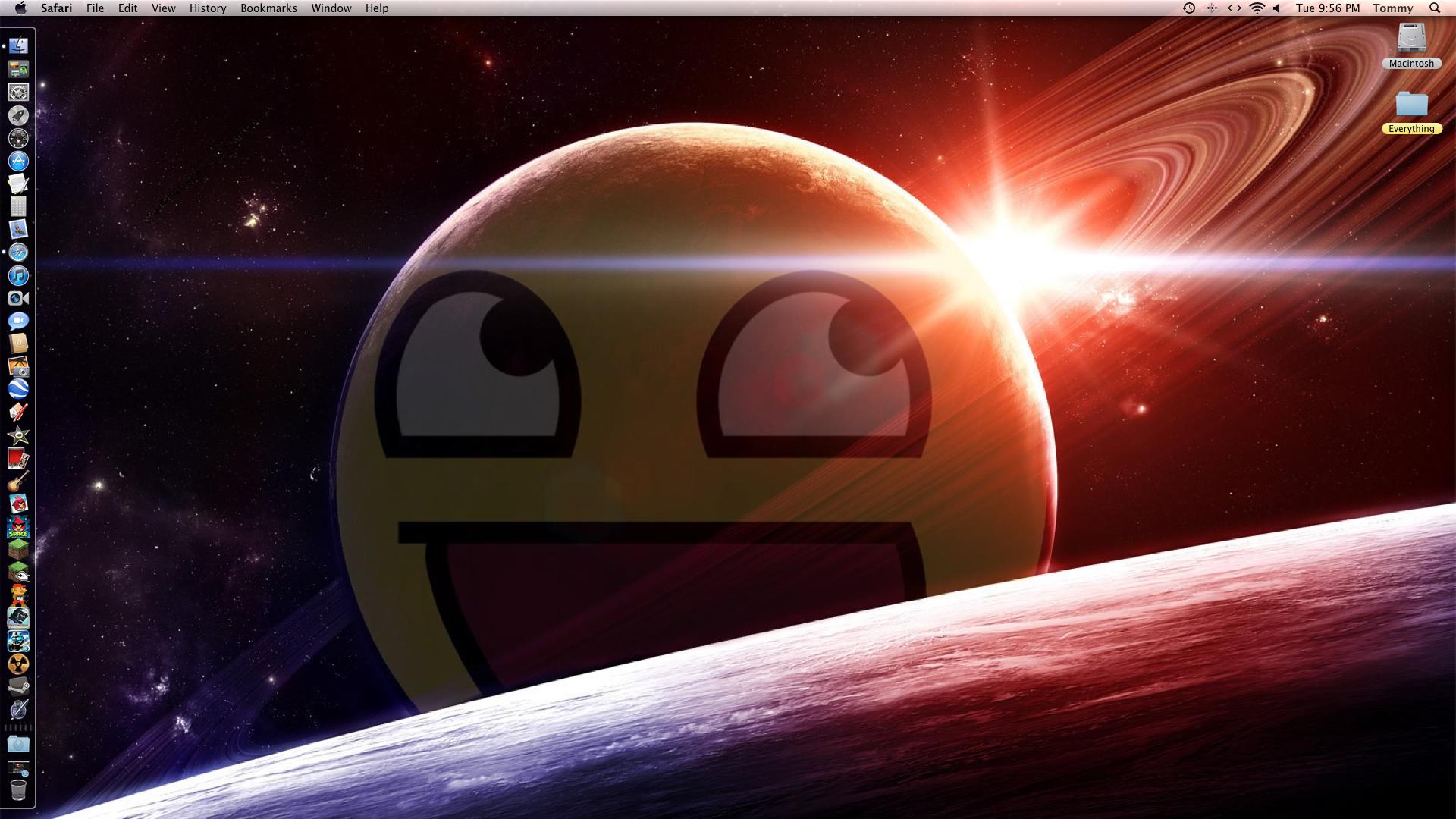Open the History menu
This screenshot has height=819, width=1456.
pyautogui.click(x=208, y=8)
